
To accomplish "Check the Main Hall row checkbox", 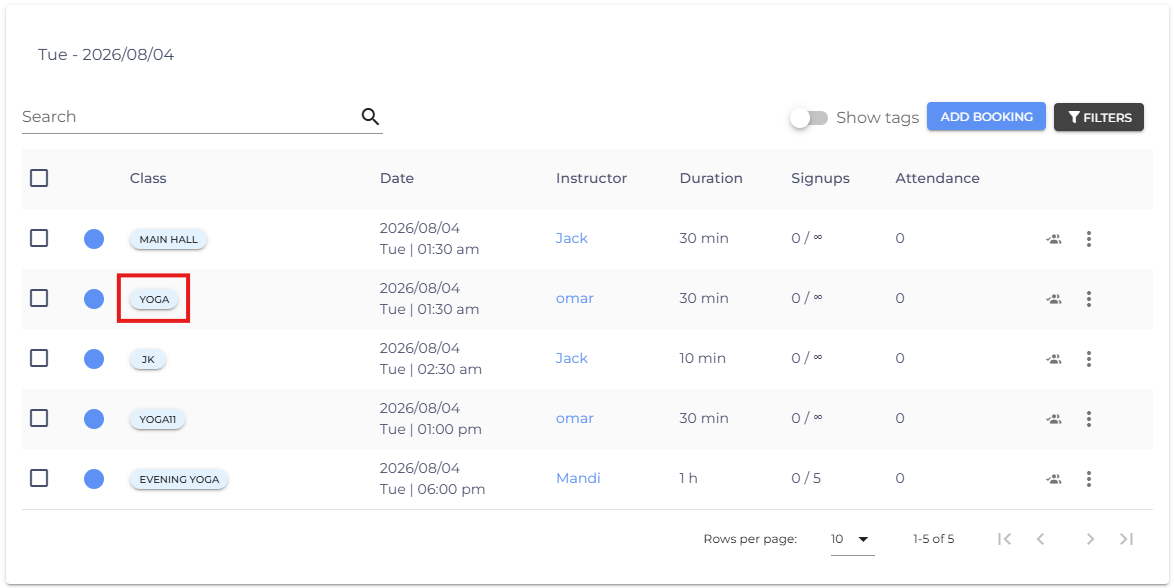I will pos(39,238).
